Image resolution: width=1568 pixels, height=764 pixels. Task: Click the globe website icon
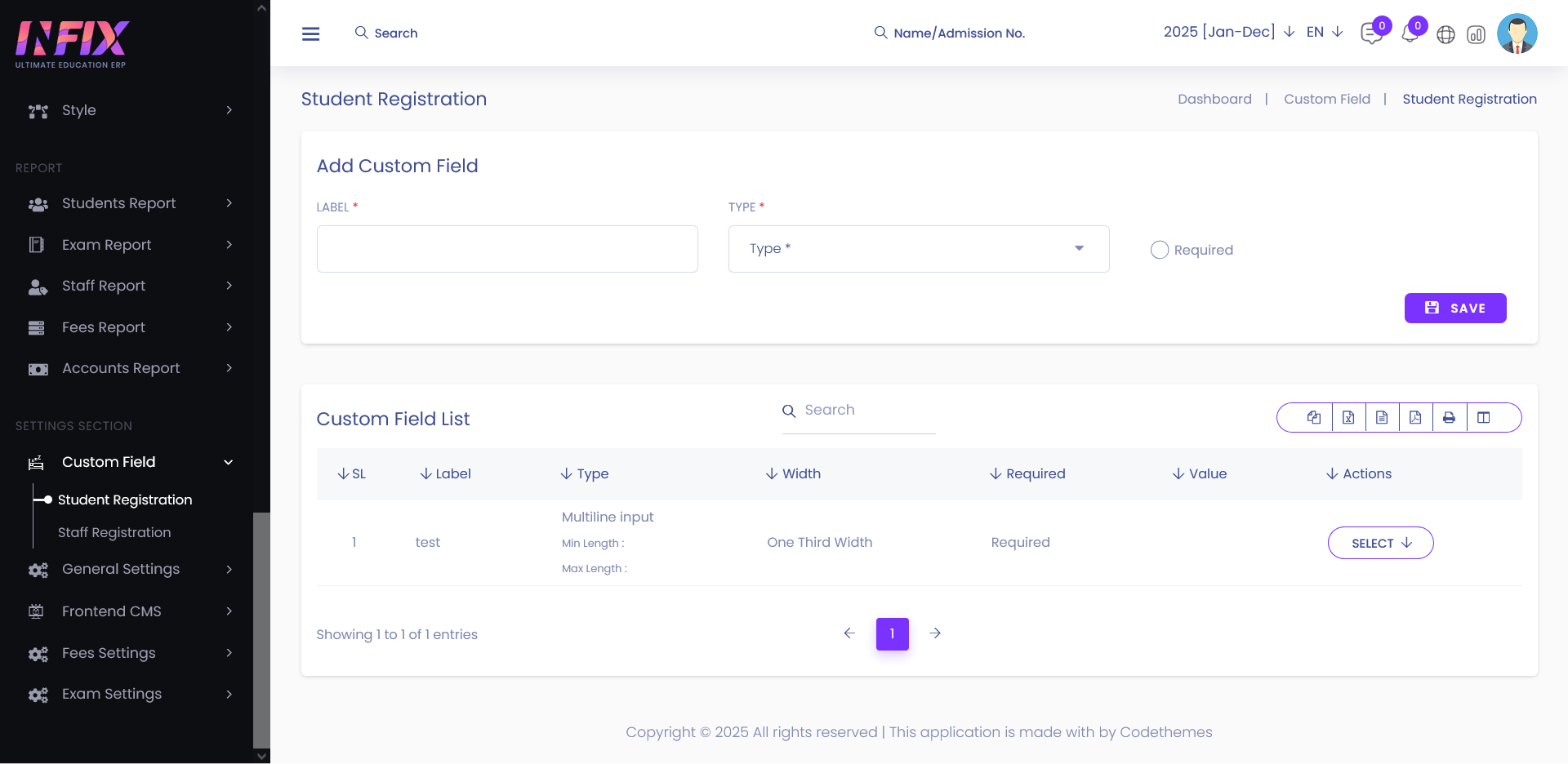pos(1445,34)
